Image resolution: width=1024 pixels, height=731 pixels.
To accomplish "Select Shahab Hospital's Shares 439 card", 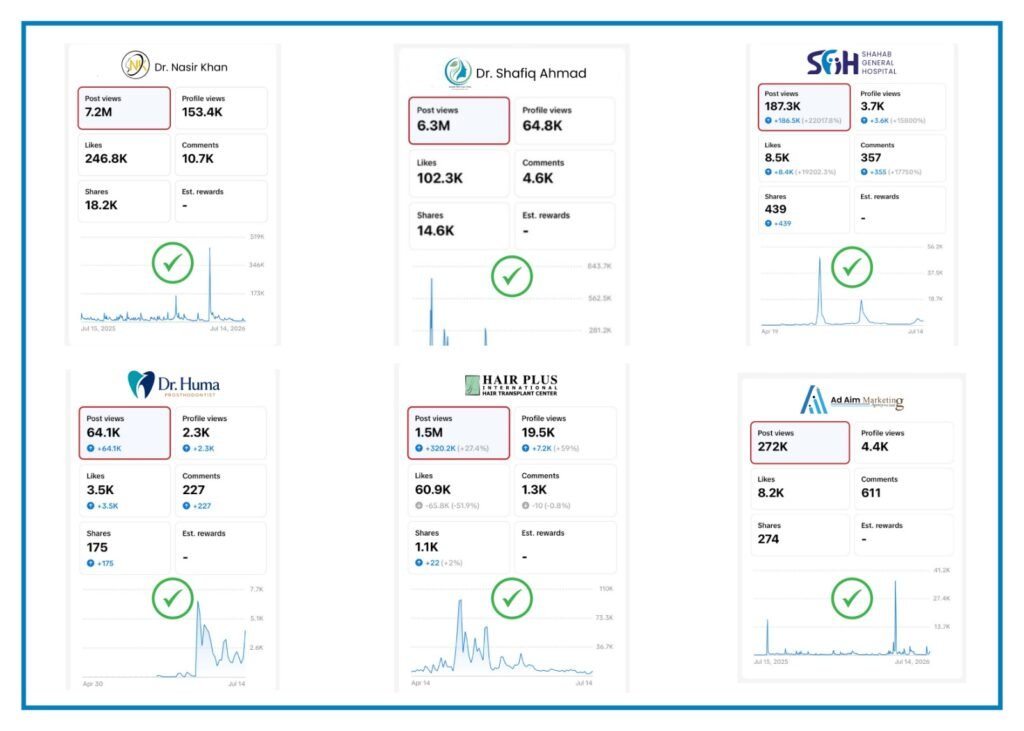I will click(804, 210).
